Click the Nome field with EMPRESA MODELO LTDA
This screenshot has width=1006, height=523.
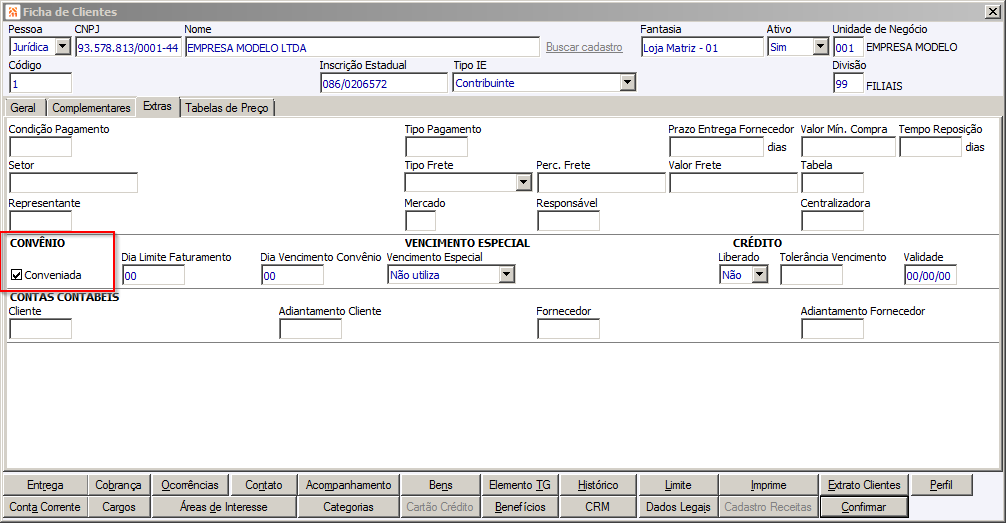362,47
